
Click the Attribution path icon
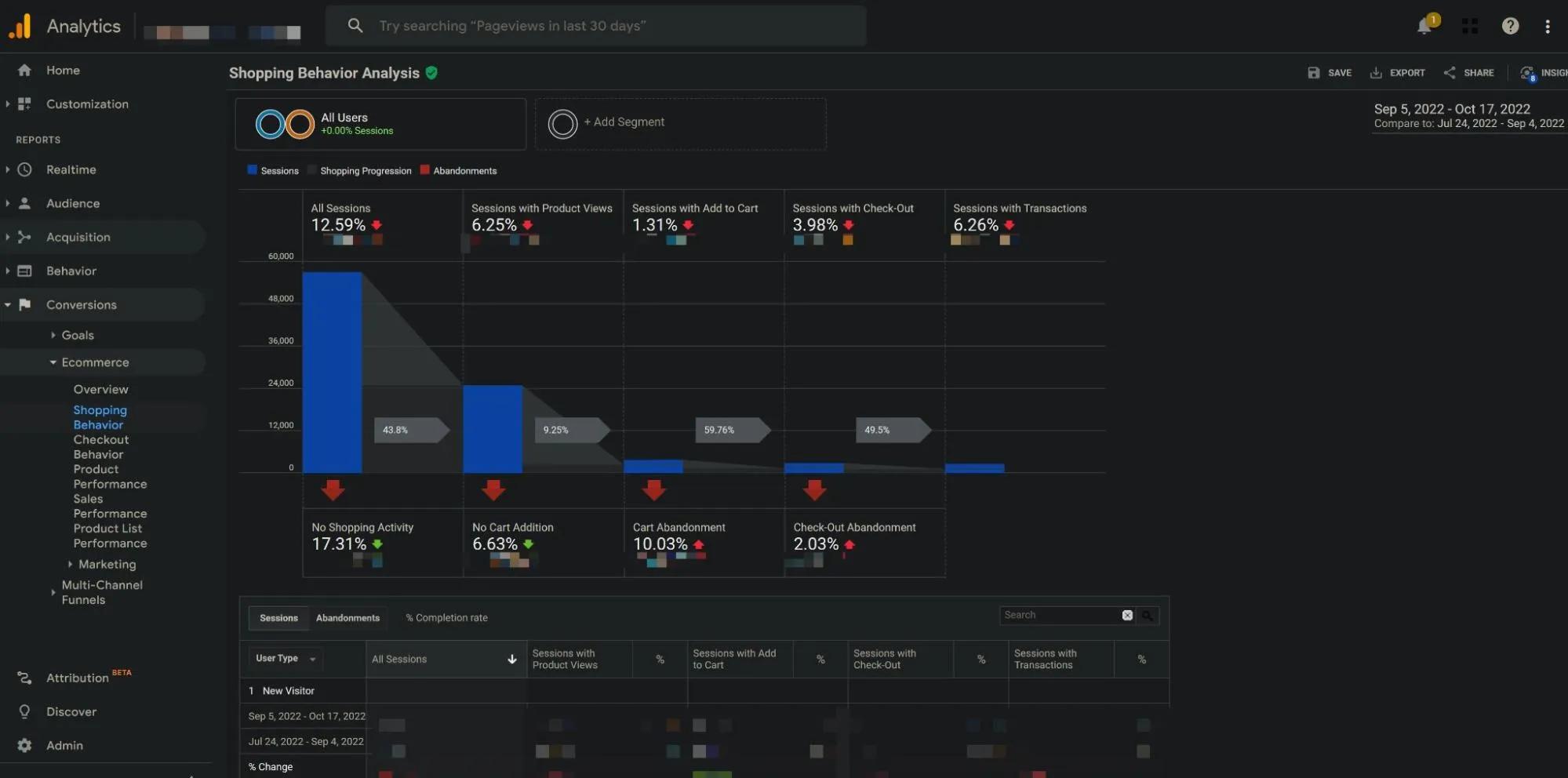(x=24, y=678)
